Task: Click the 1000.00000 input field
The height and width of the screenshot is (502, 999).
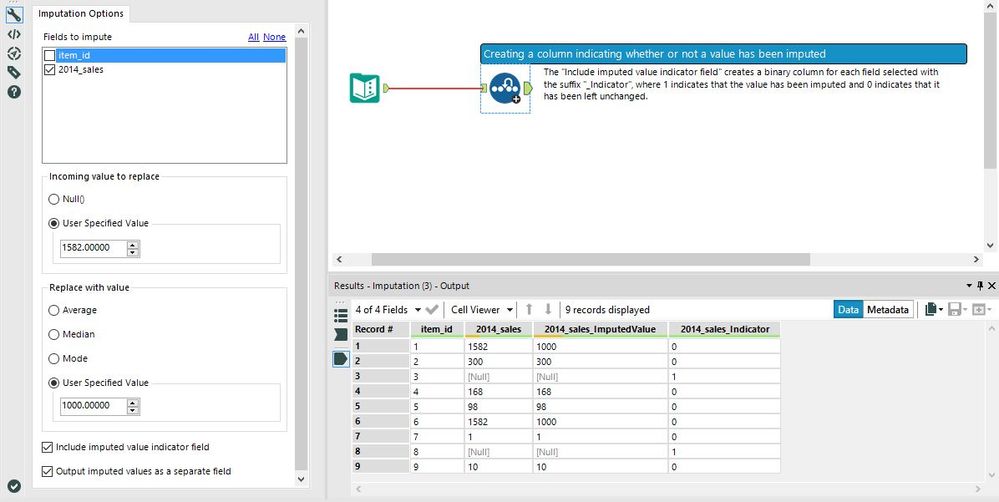Action: tap(93, 406)
